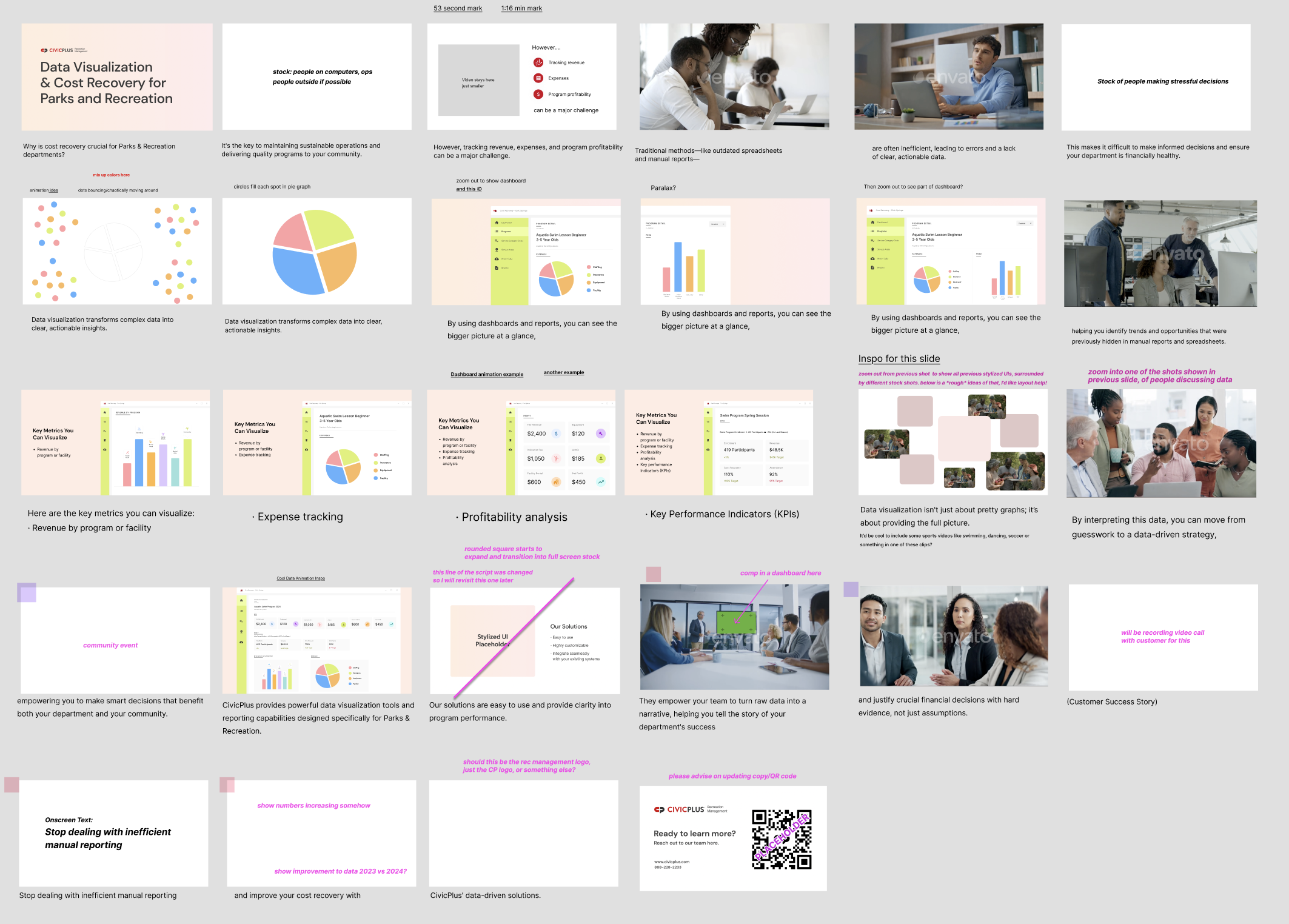This screenshot has height=924, width=1289.
Task: Select the 'Data Visualization & Cost Recovery' title slide
Action: (x=117, y=77)
